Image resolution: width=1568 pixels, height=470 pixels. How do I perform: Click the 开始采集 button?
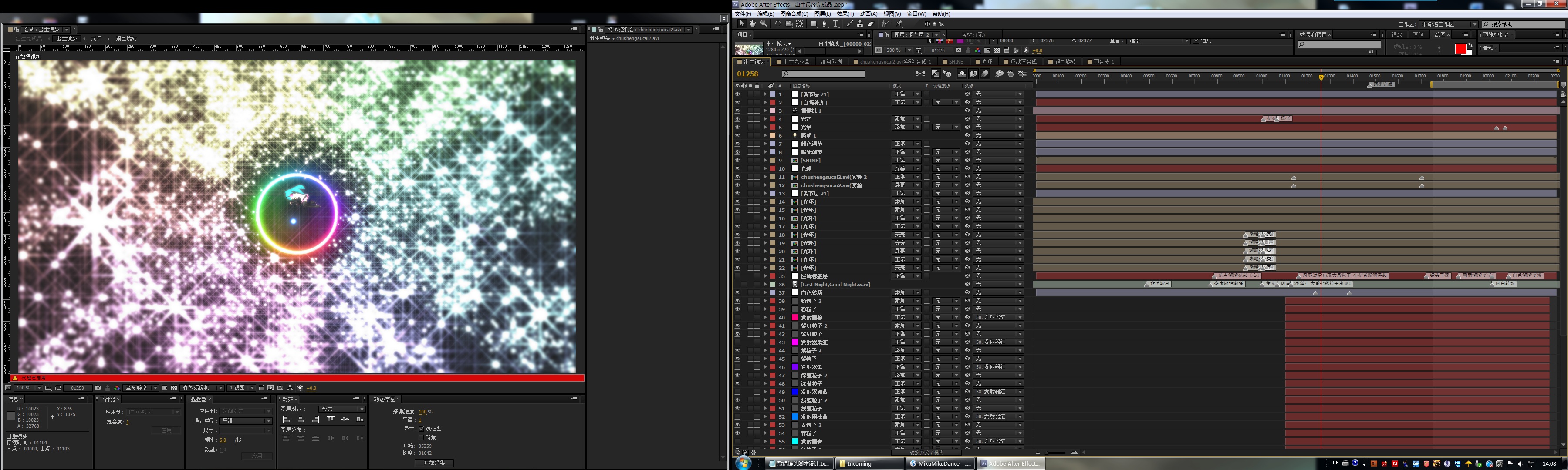pos(434,463)
